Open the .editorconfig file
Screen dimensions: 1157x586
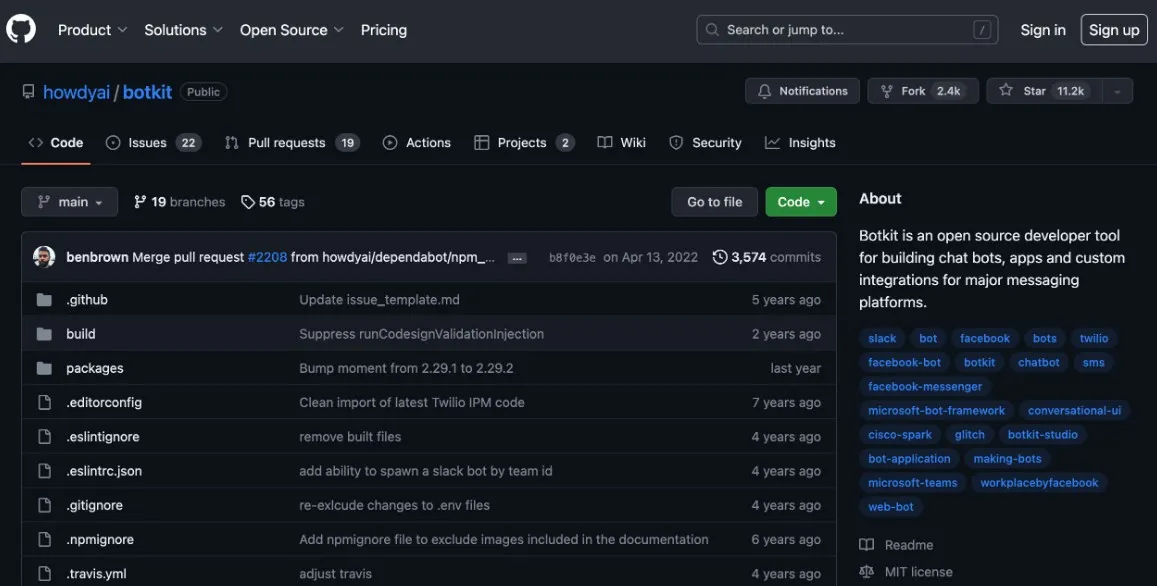104,402
